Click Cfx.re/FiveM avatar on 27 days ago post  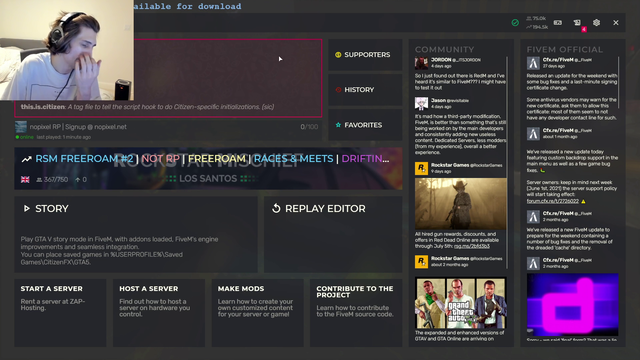tap(533, 63)
